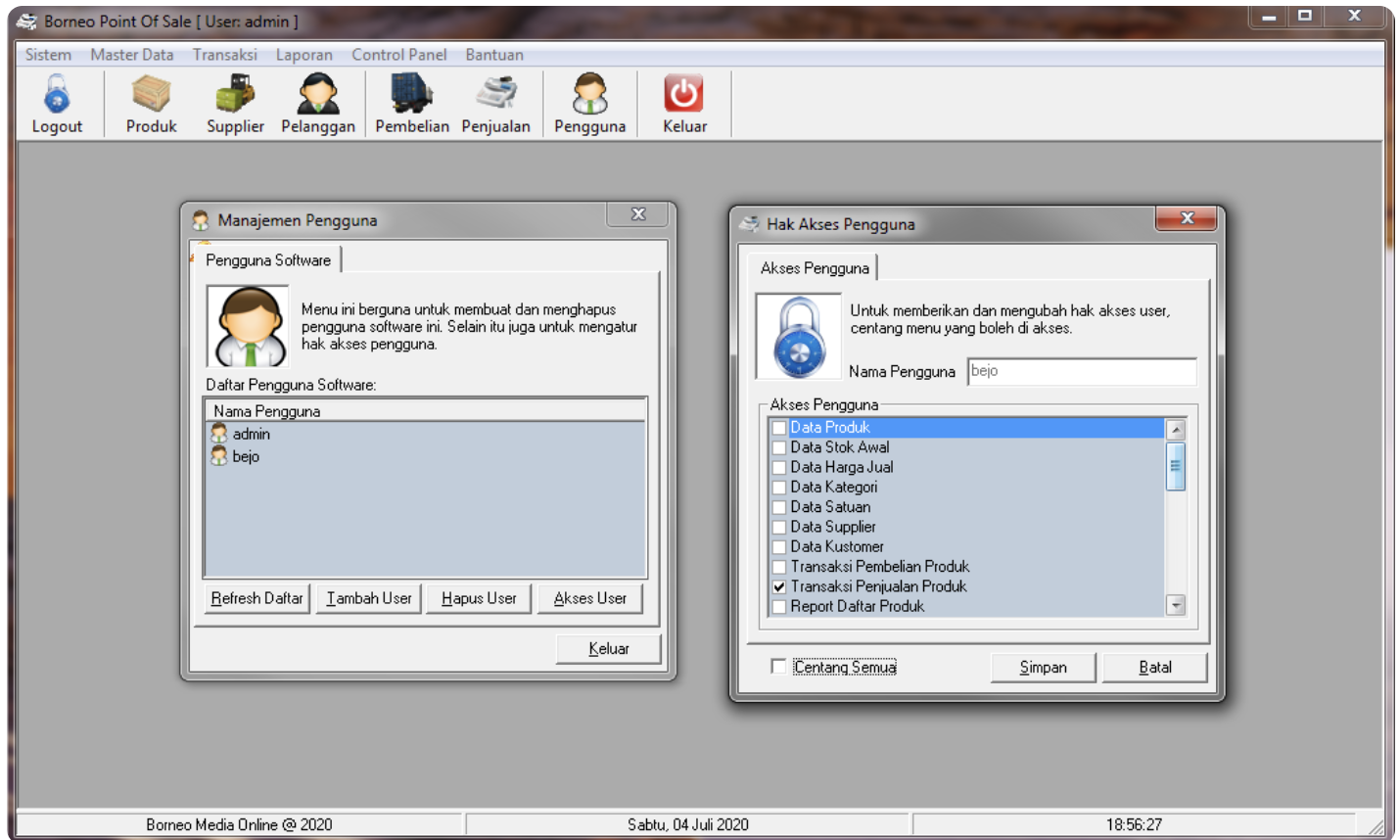Open the Master Data menu
Viewport: 1400px width, 840px height.
pos(132,55)
